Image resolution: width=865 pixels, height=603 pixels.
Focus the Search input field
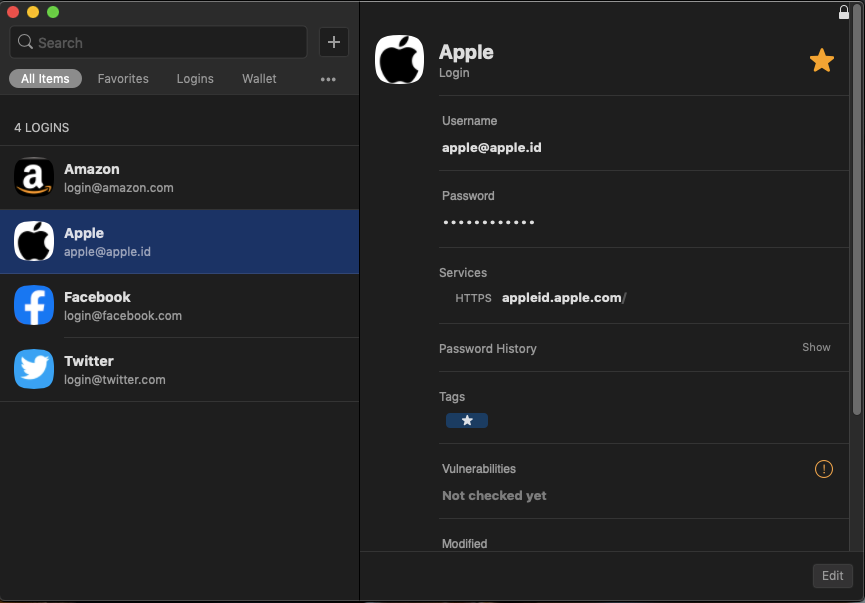158,42
